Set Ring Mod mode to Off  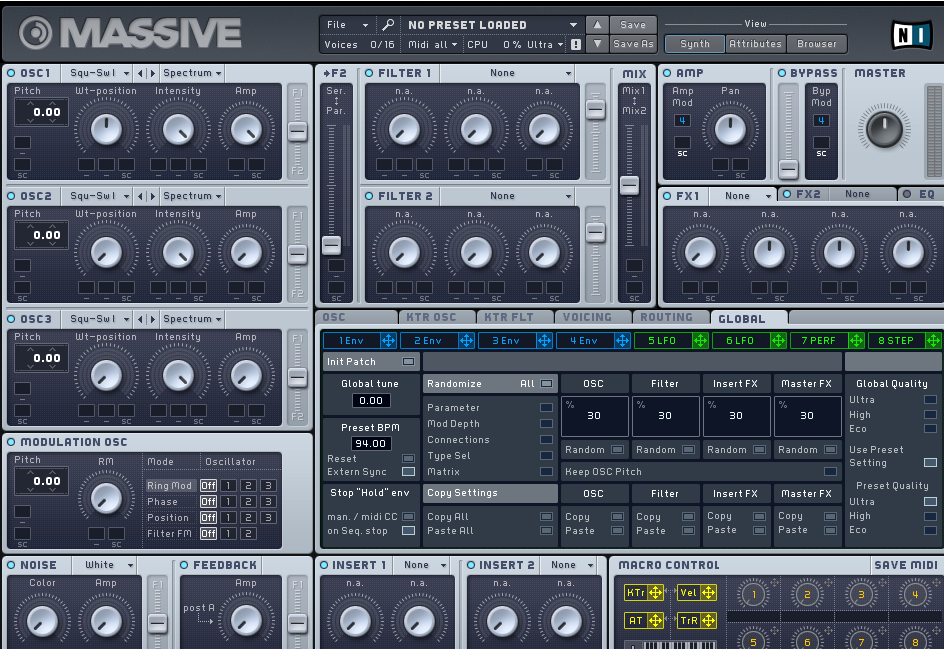pos(208,486)
